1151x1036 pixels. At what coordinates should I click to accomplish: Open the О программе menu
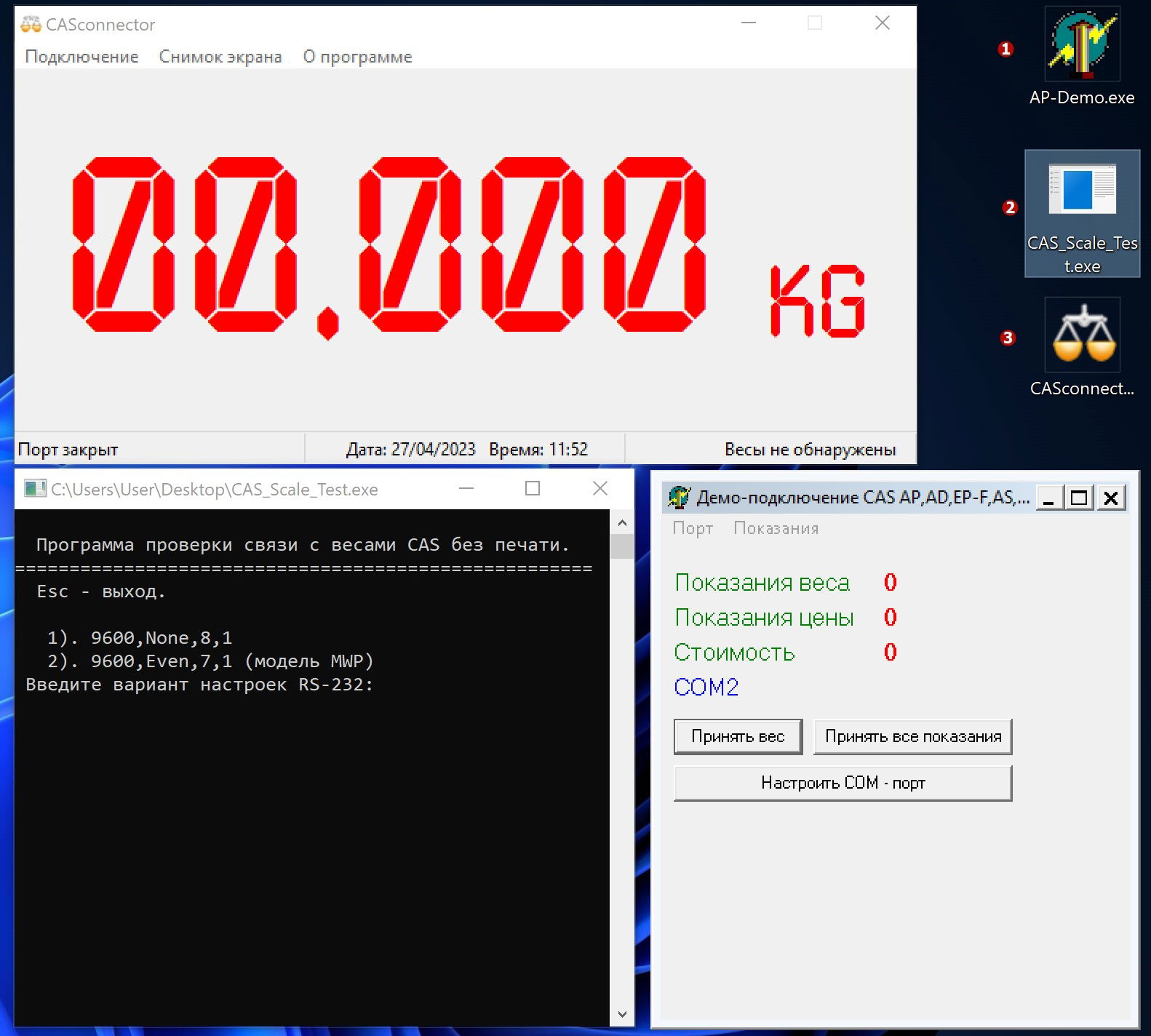[357, 57]
